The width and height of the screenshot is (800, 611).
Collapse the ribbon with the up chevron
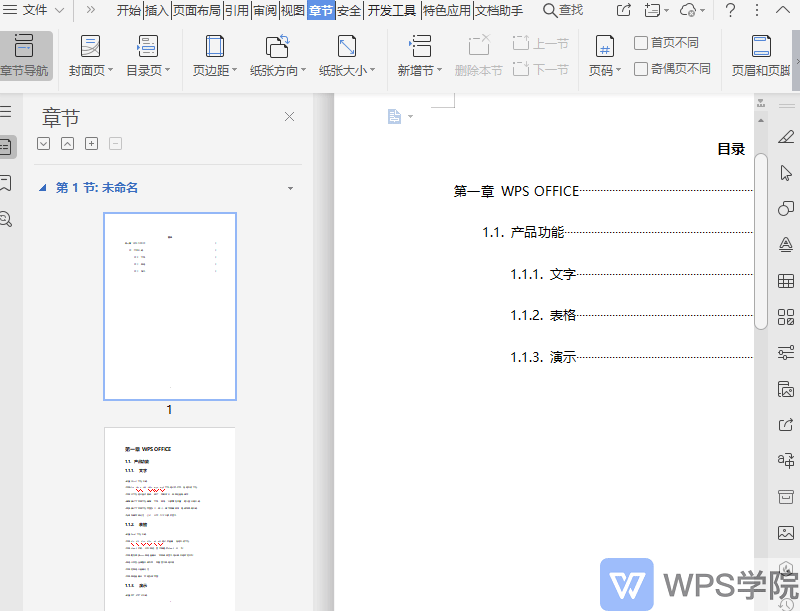click(783, 10)
